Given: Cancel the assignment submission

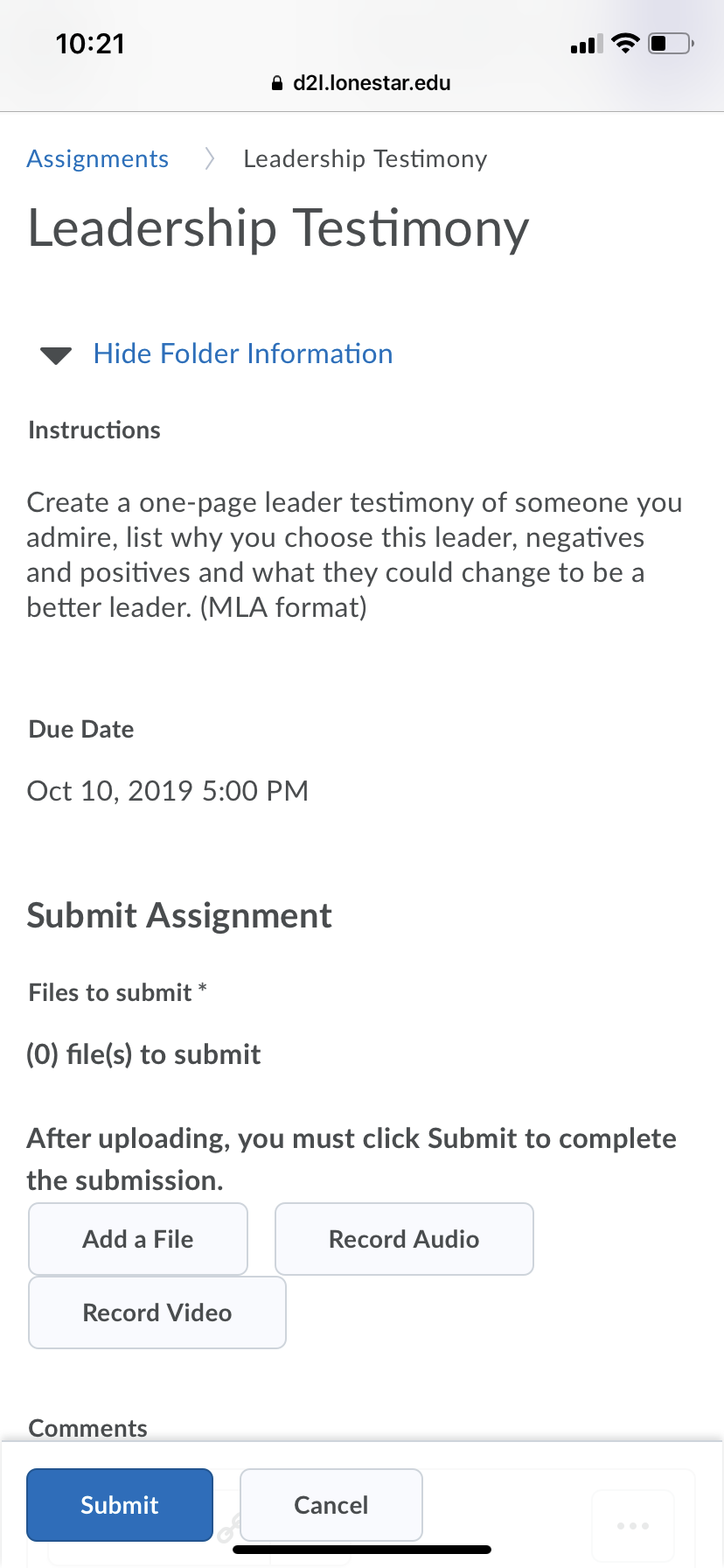Looking at the screenshot, I should 331,1505.
